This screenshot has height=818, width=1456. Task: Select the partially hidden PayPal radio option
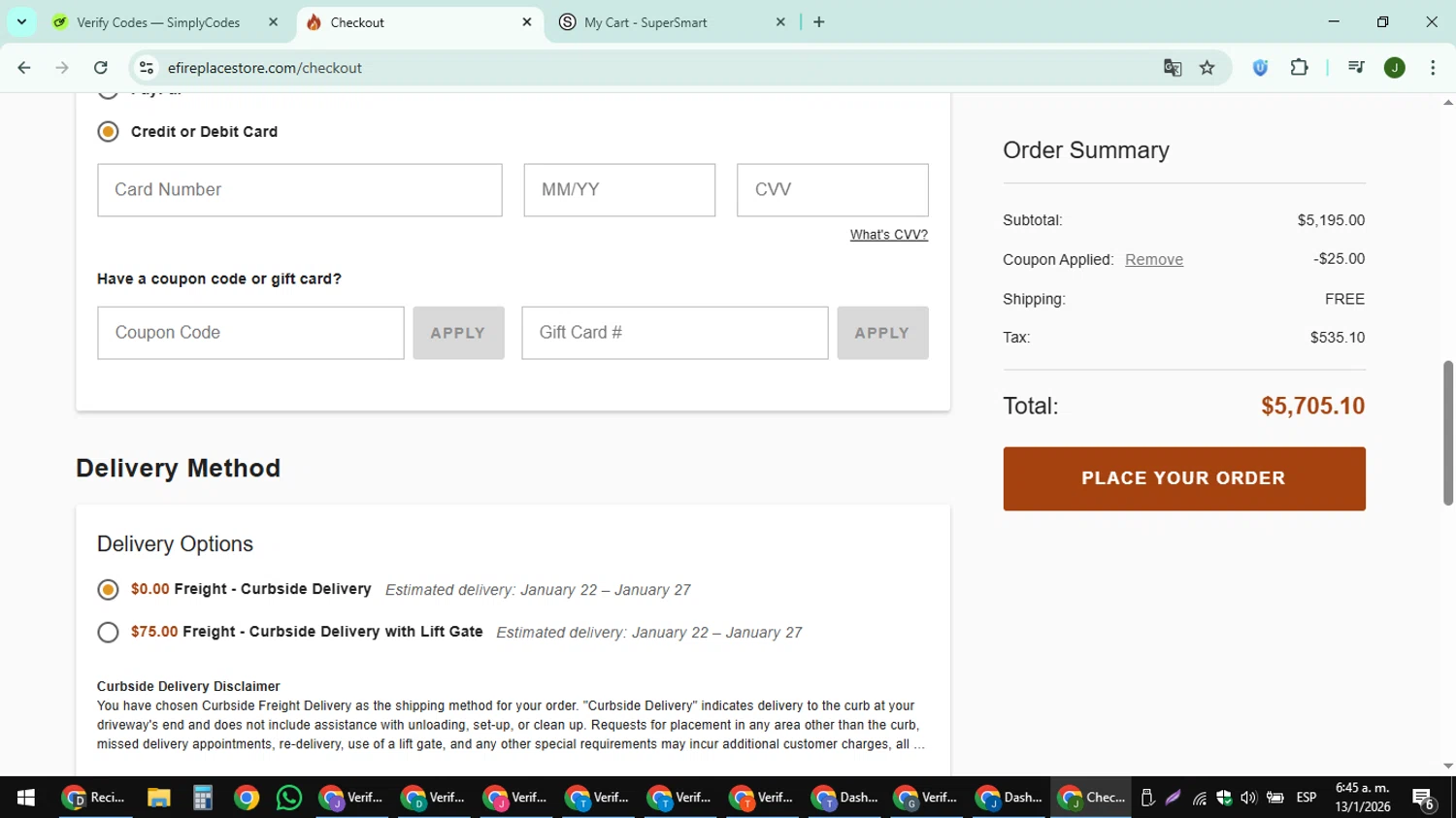(108, 94)
